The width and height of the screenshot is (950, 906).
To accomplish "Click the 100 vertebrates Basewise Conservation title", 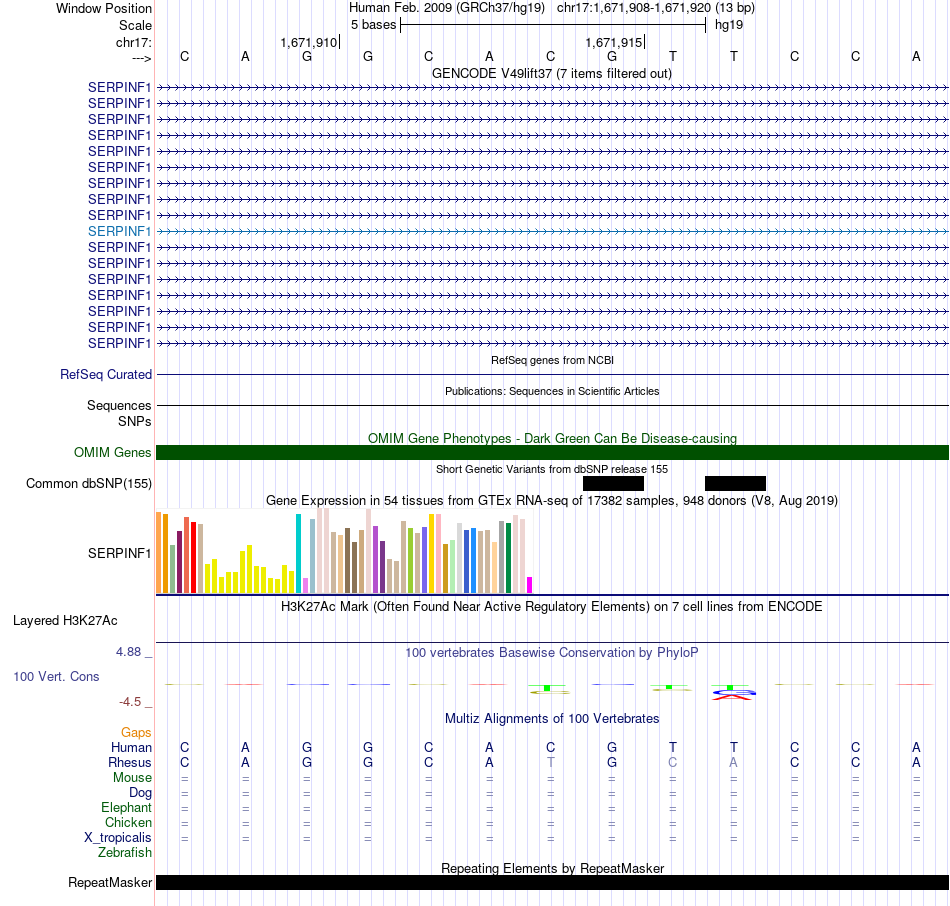I will click(x=552, y=653).
